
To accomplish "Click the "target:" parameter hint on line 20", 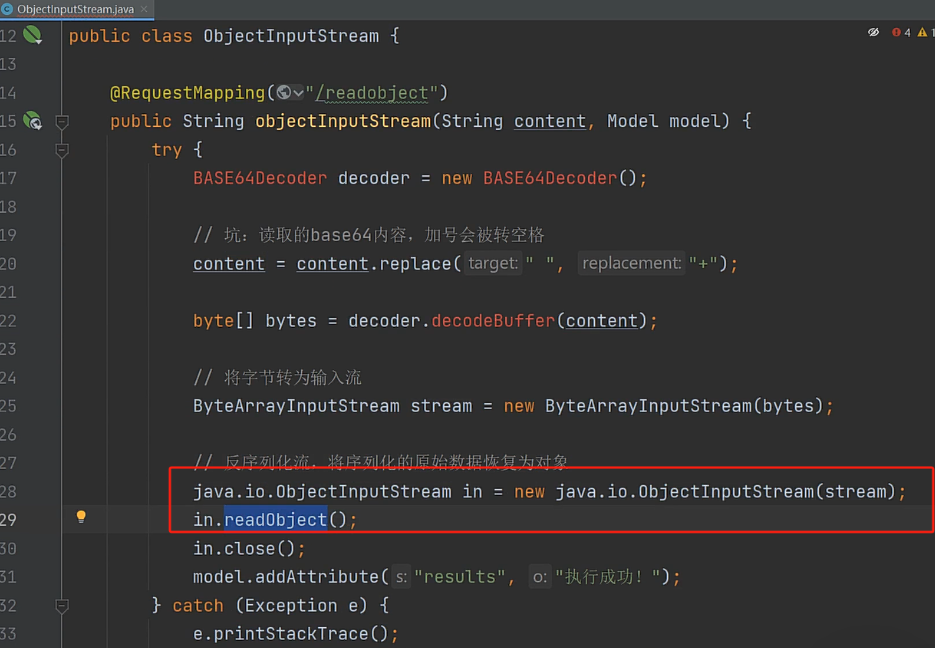I will click(492, 264).
